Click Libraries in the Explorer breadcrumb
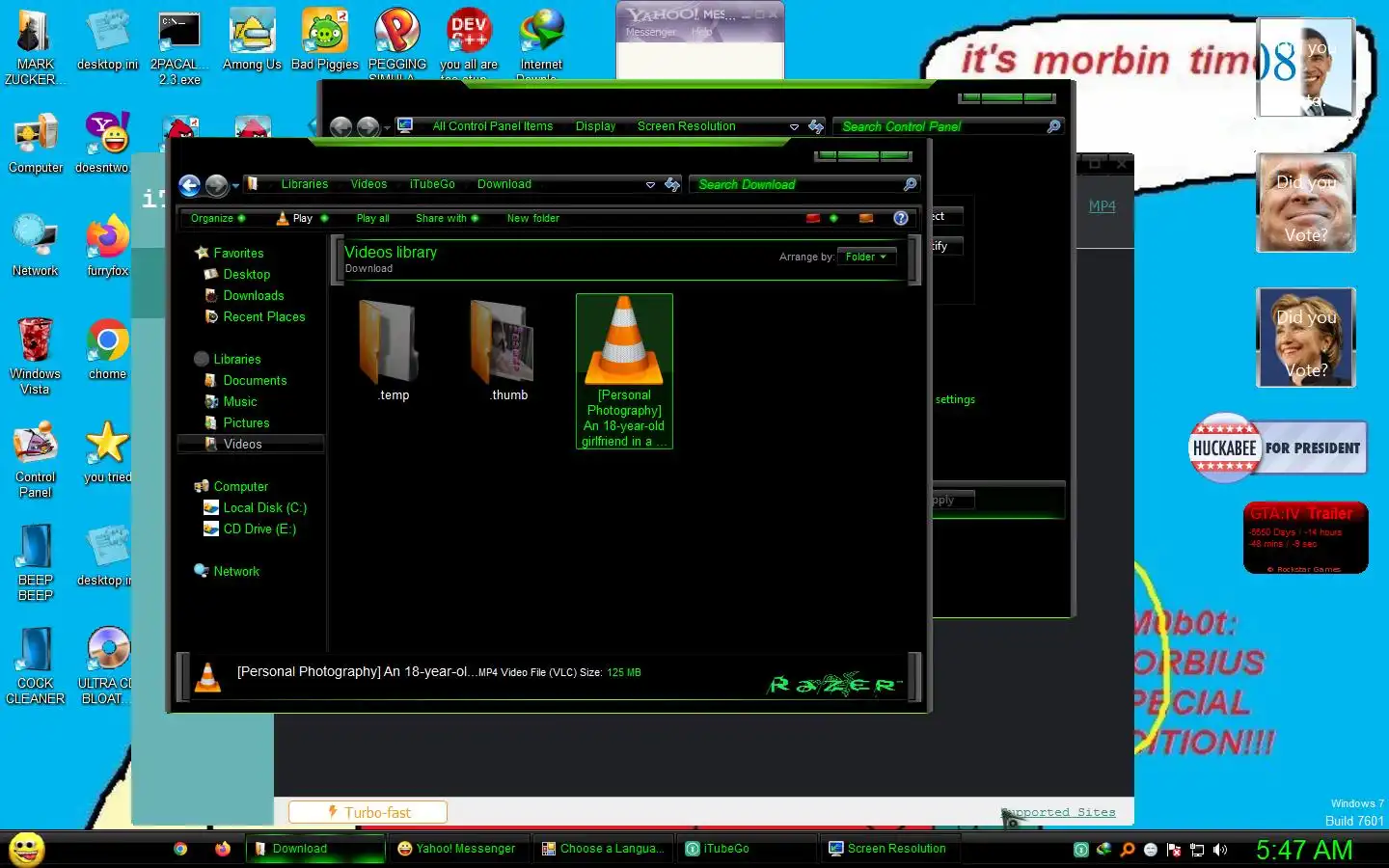The image size is (1389, 868). click(x=305, y=184)
